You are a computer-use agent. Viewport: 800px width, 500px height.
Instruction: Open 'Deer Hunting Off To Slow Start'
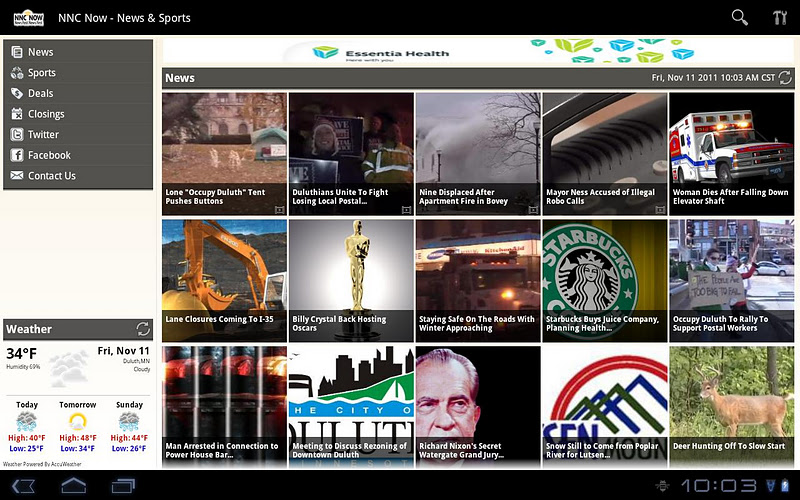[x=732, y=407]
